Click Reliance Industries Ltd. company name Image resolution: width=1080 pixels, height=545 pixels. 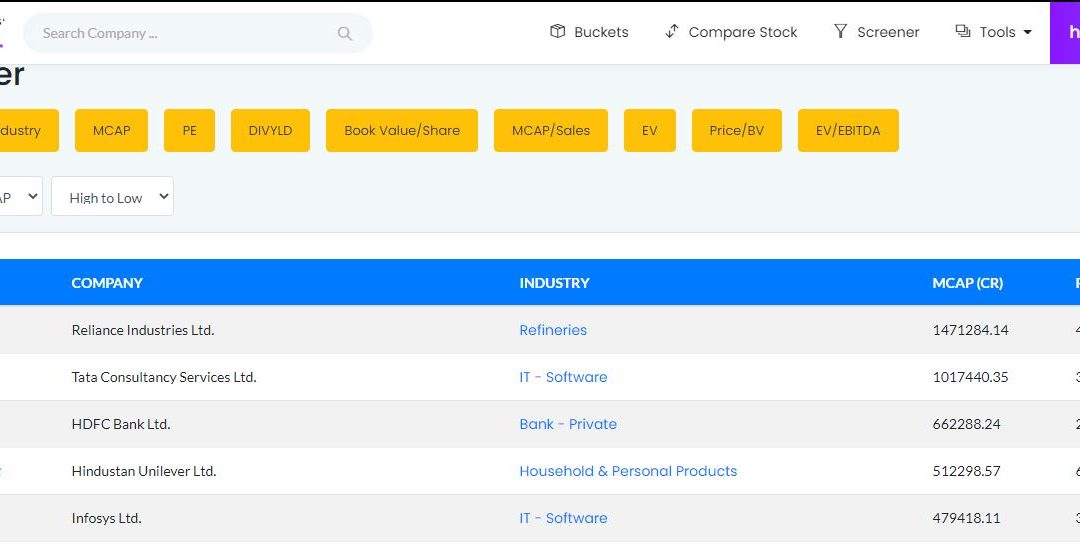coord(143,330)
